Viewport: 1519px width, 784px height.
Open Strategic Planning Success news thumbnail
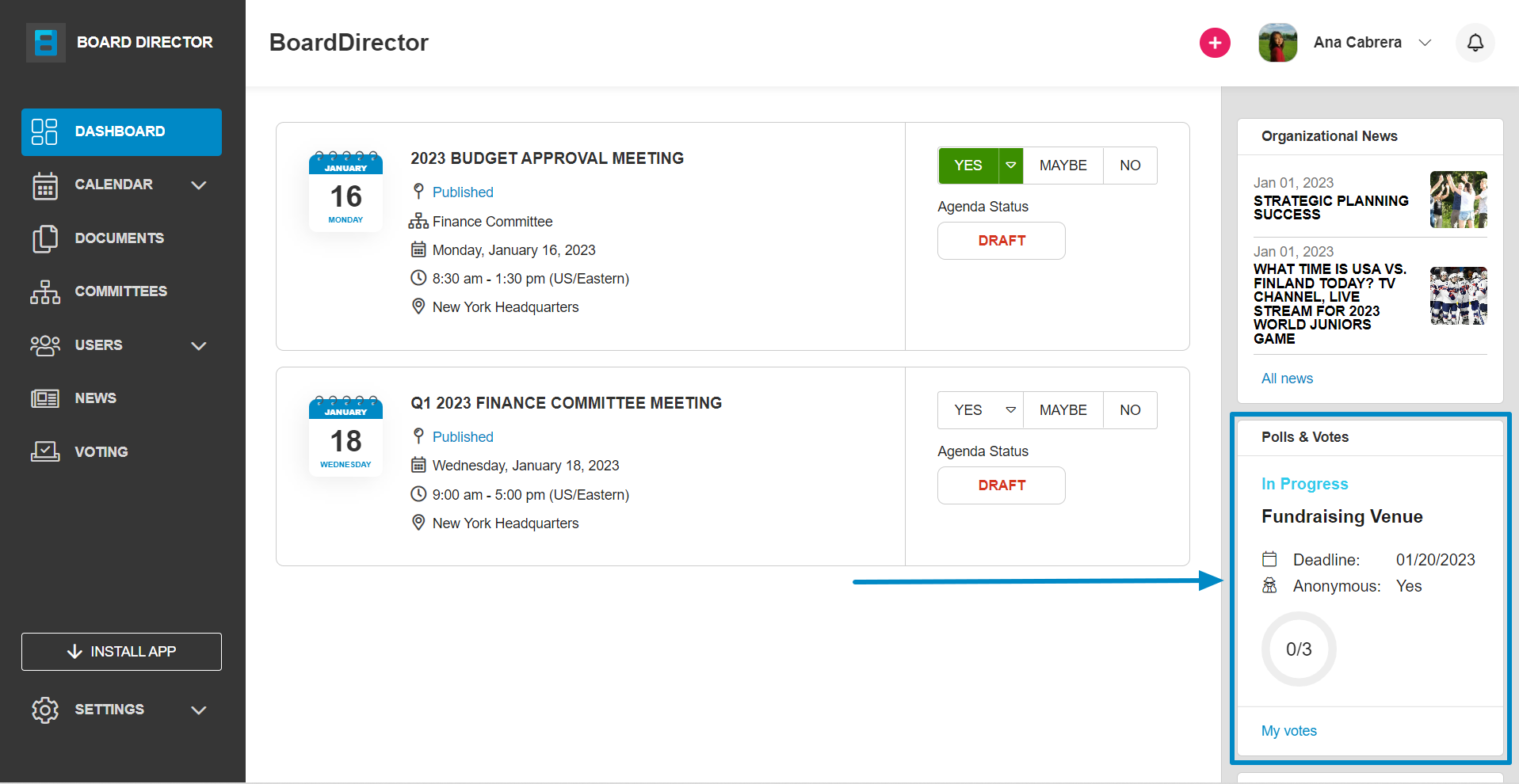pos(1458,200)
